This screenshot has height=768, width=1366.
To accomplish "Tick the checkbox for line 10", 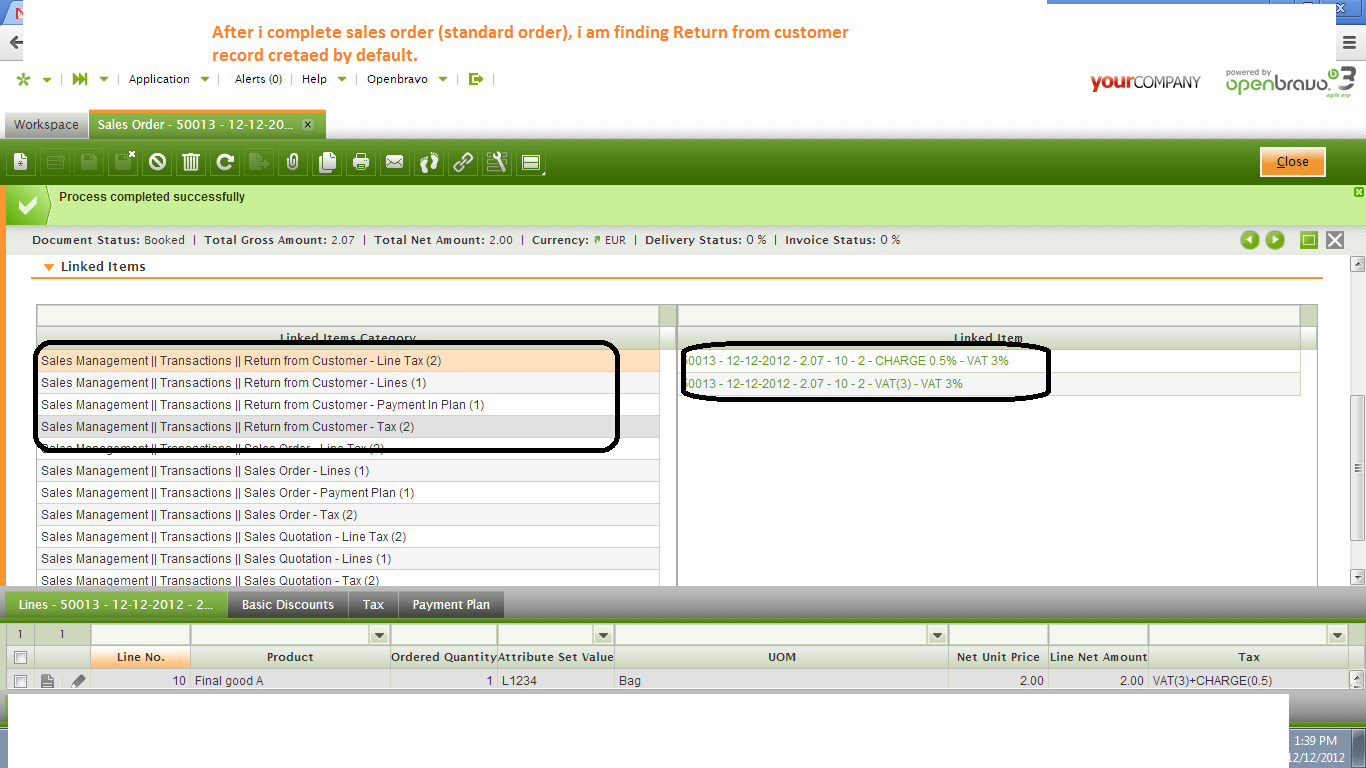I will tap(20, 681).
